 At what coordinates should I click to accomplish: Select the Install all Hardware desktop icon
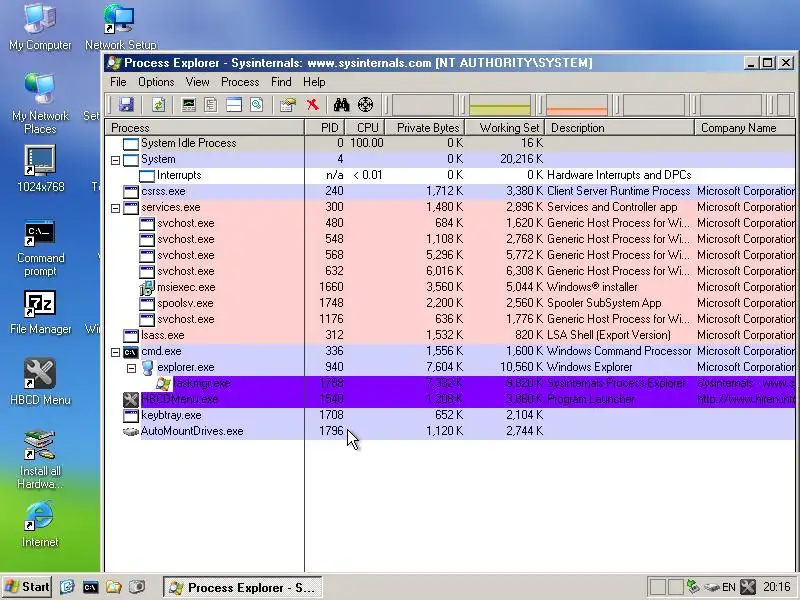[x=40, y=460]
